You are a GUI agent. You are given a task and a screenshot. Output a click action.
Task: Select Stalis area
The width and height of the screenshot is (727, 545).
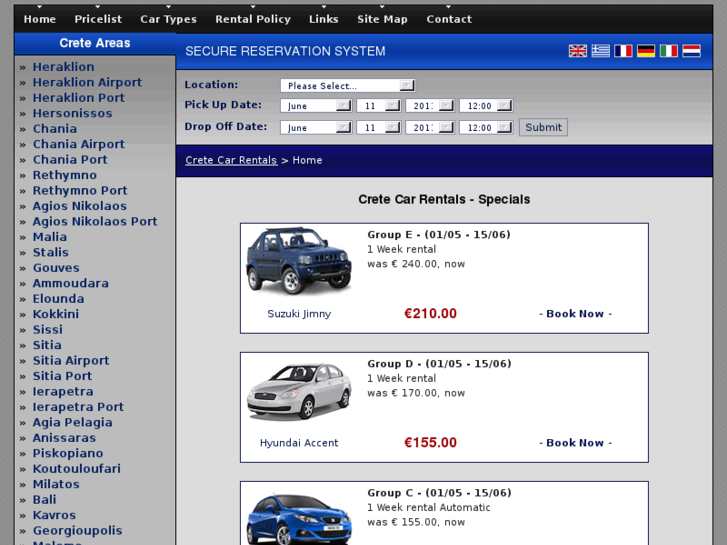click(51, 252)
